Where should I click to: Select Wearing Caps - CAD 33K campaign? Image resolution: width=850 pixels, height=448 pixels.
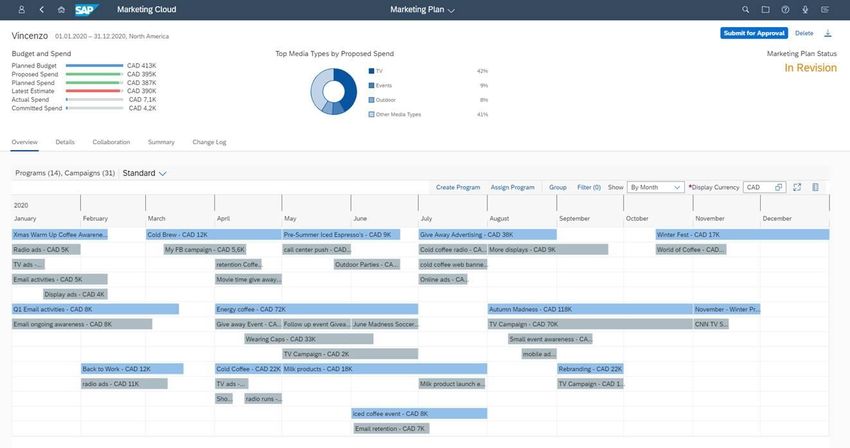click(308, 339)
